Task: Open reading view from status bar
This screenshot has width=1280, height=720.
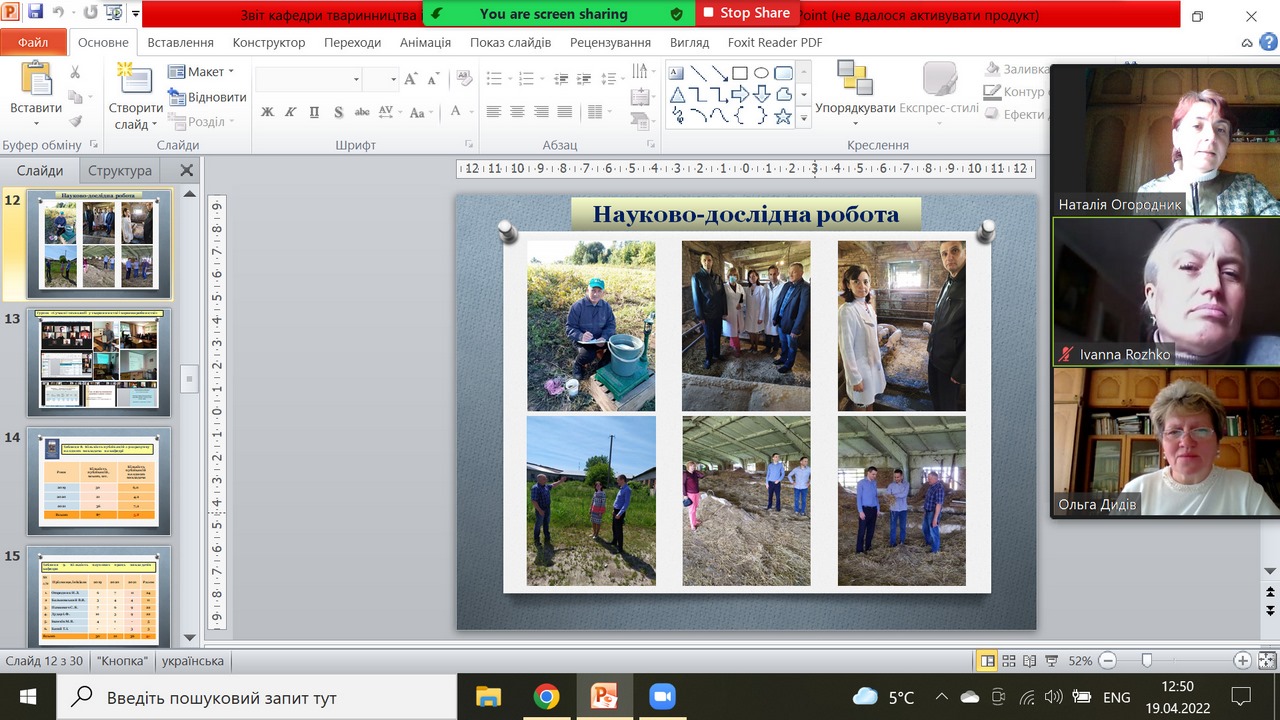Action: point(1028,661)
